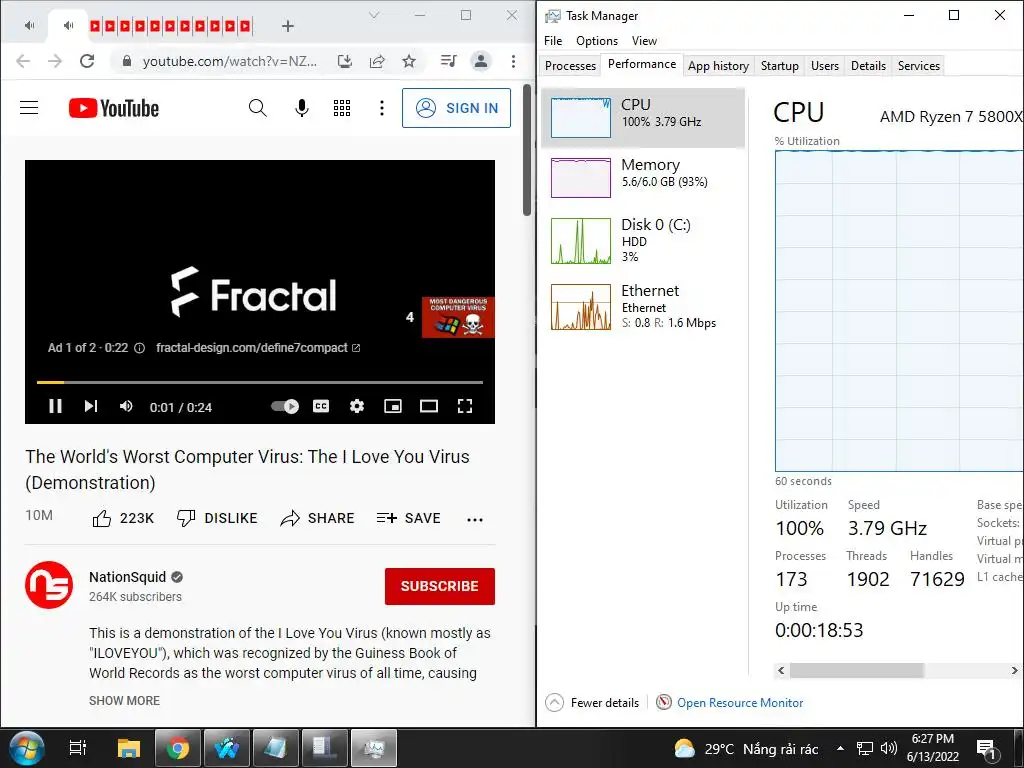Click the ad progress bar
Viewport: 1024px width, 768px height.
tap(260, 382)
